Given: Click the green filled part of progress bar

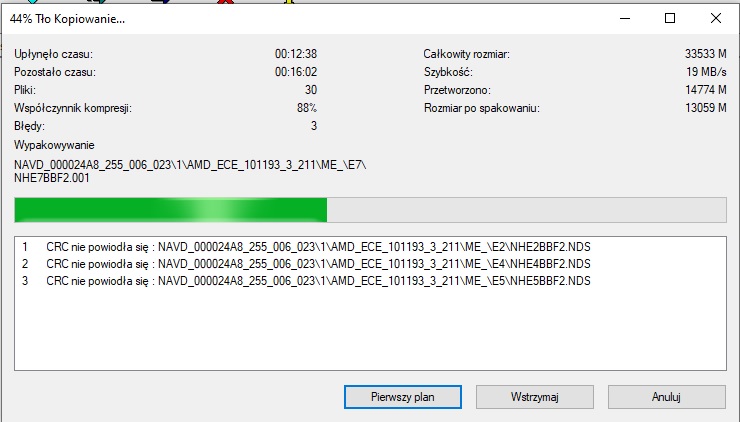Looking at the screenshot, I should 171,210.
